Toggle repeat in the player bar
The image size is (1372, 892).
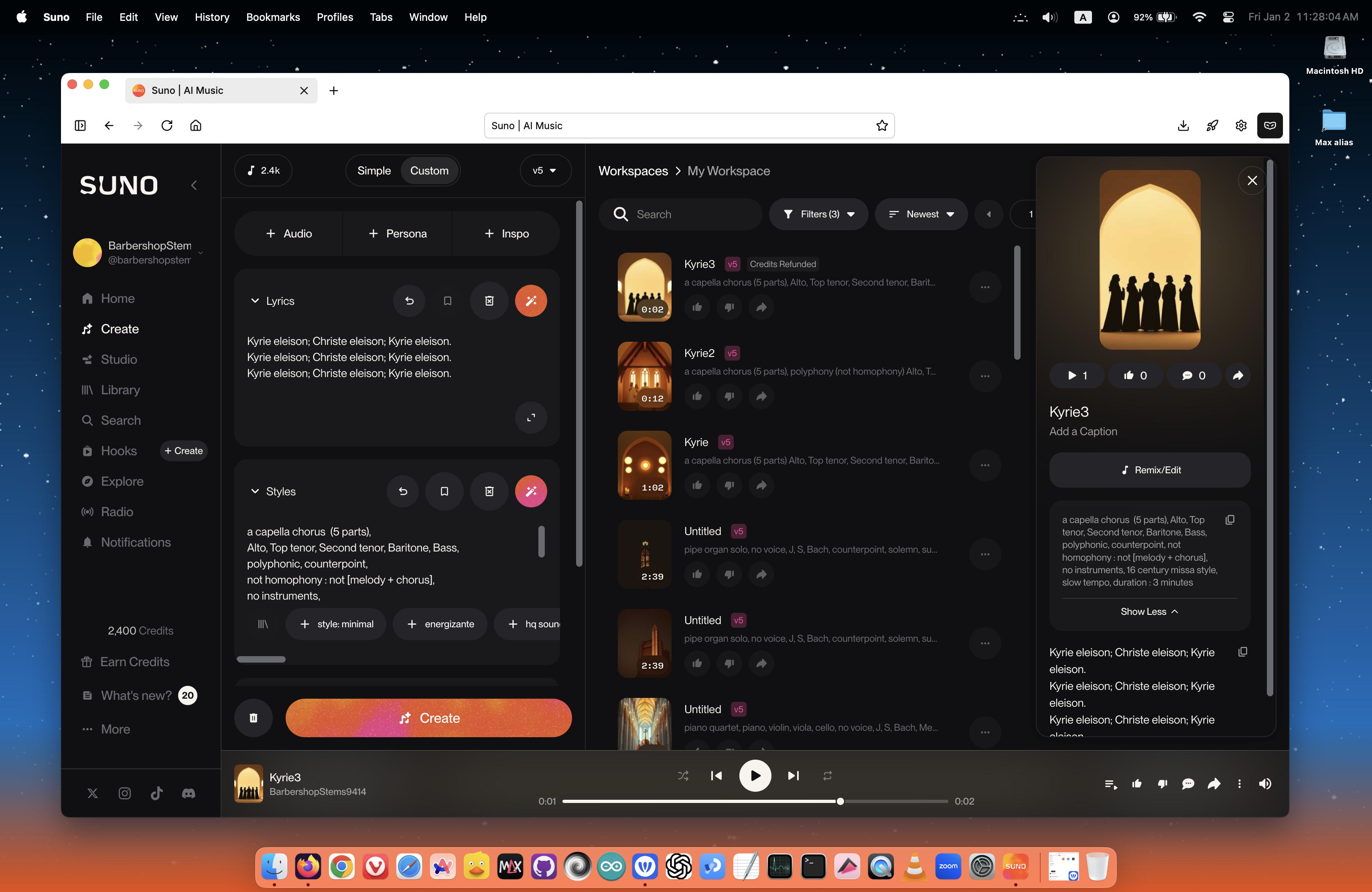click(x=827, y=776)
